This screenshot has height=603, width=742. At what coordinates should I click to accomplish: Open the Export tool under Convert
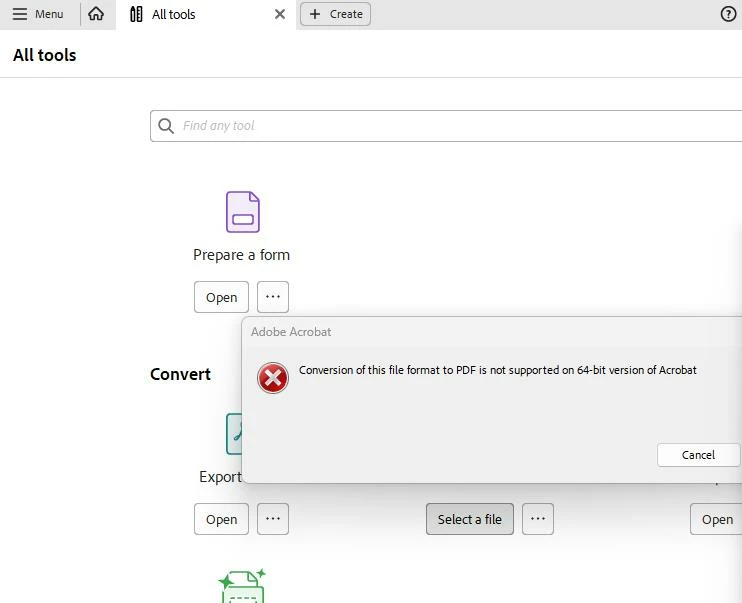pos(221,519)
